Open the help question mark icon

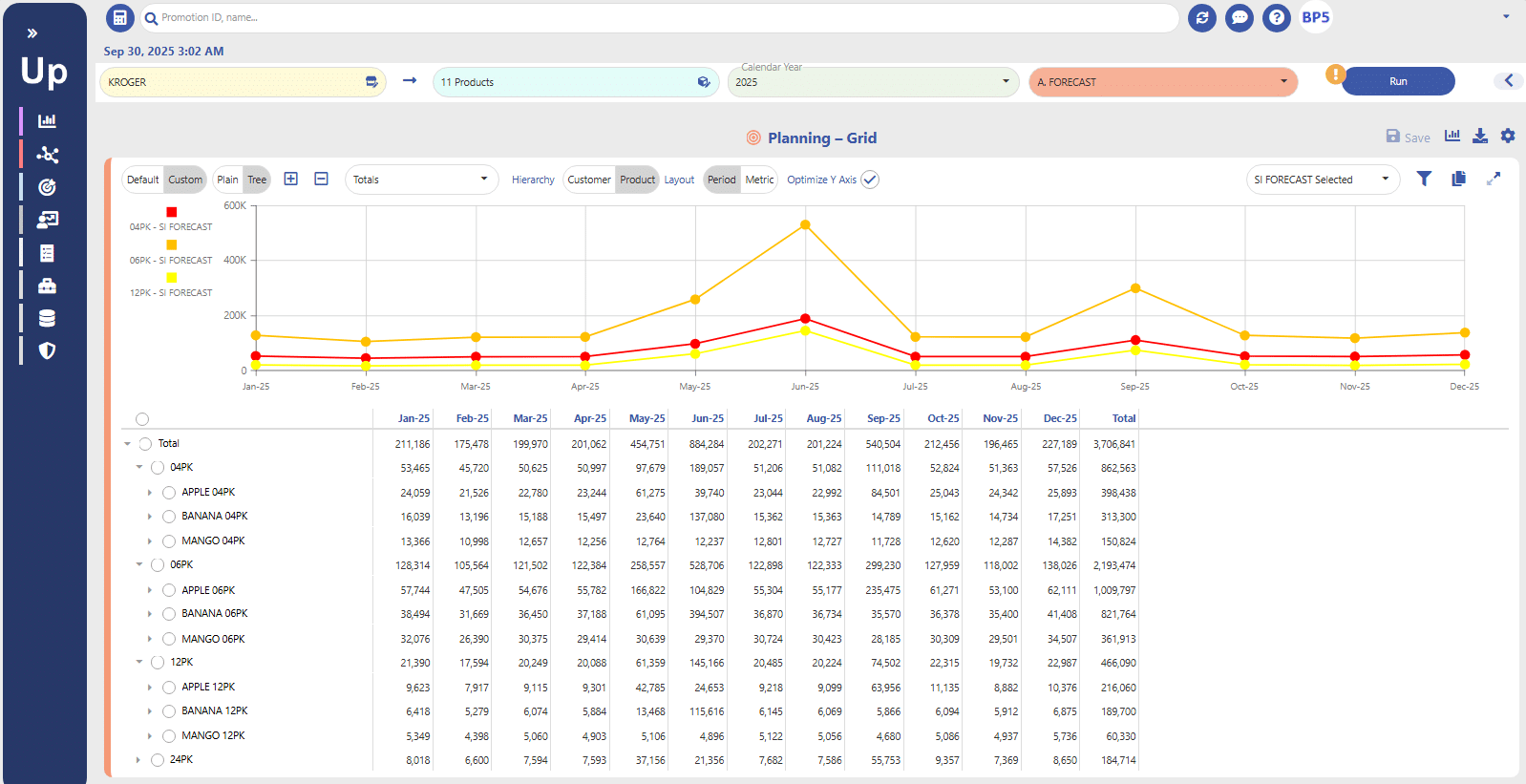click(1276, 17)
